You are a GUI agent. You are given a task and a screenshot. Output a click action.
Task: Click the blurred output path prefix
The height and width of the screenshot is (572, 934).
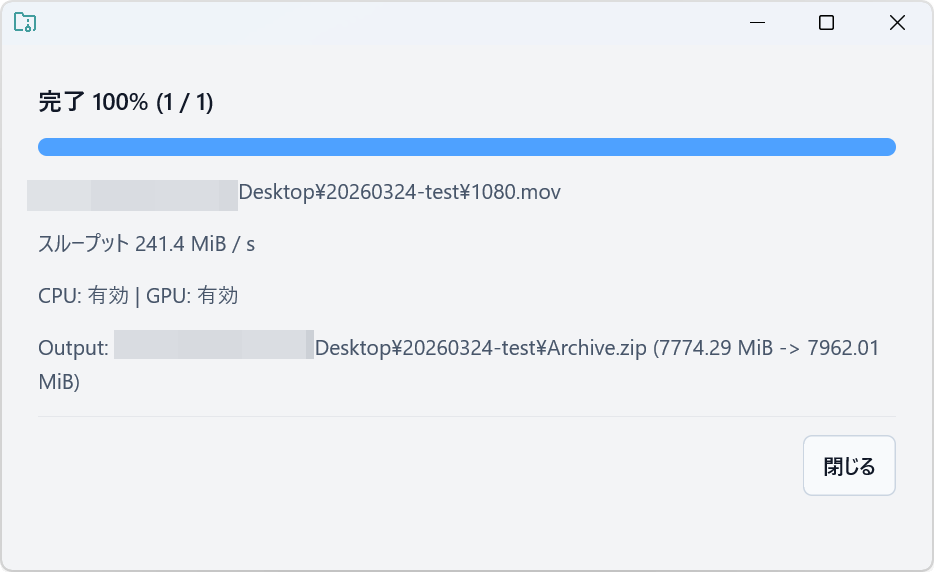[x=214, y=345]
